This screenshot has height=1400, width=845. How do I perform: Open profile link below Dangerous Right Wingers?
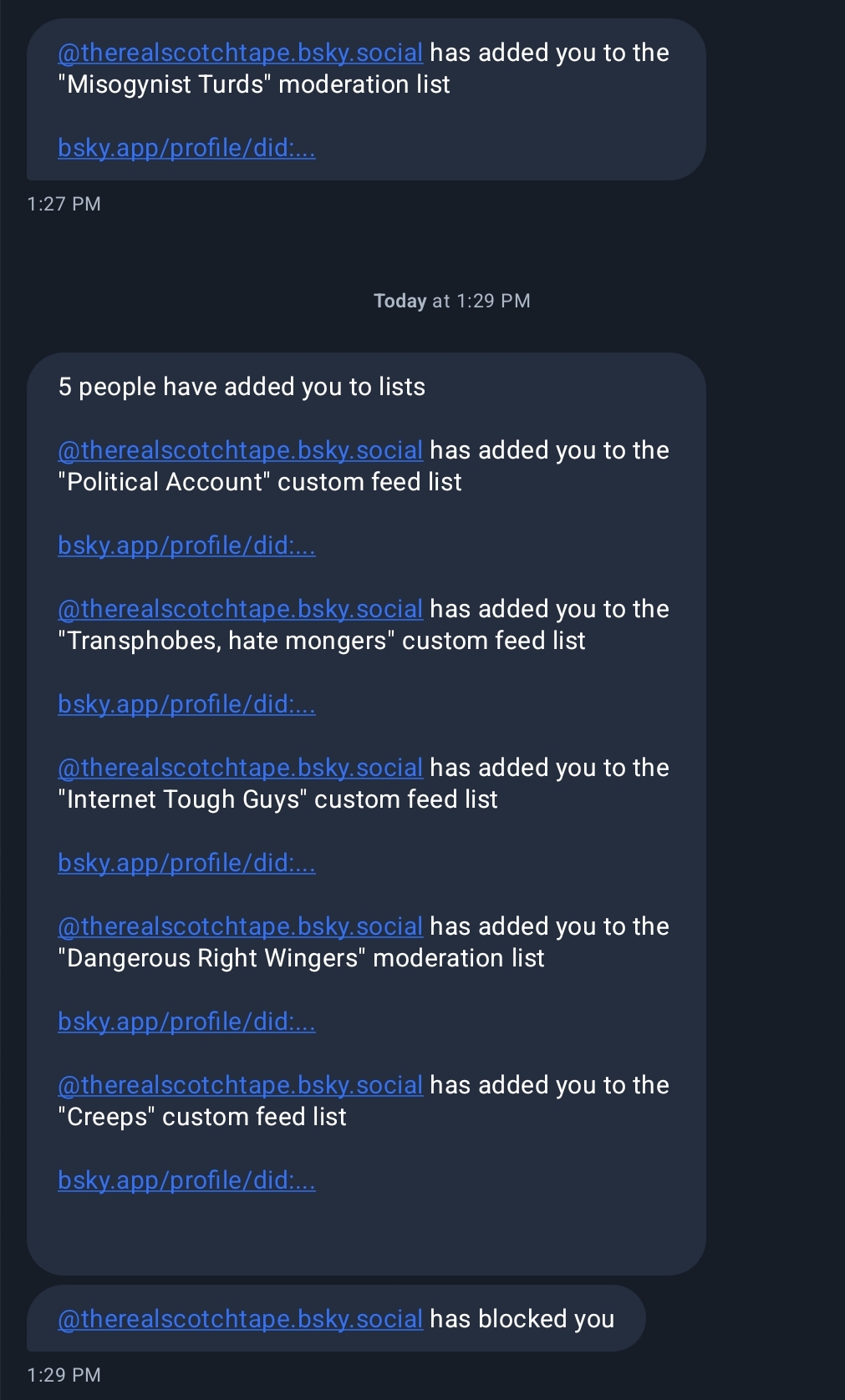click(186, 1022)
